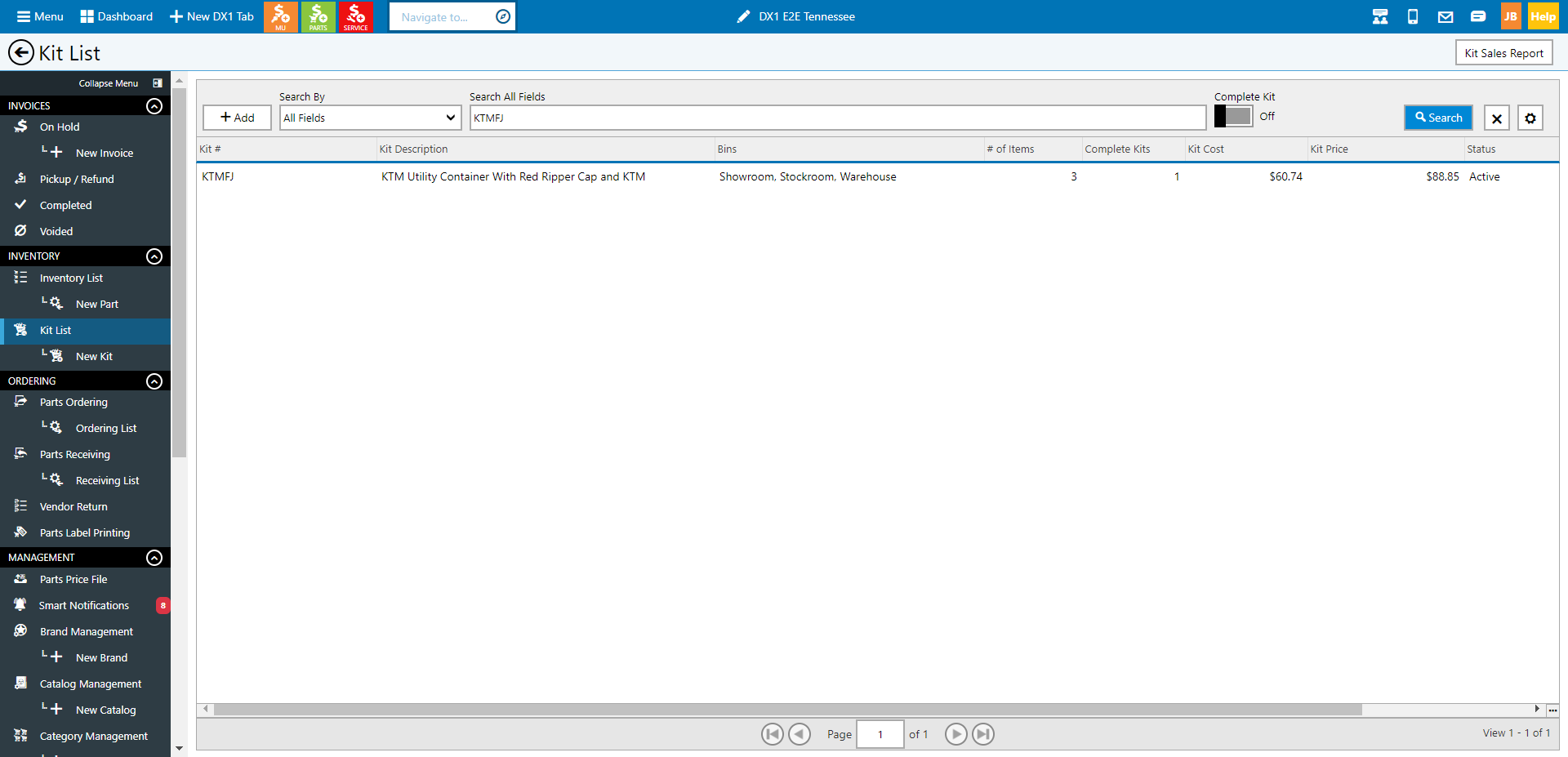Click the Help button
This screenshot has width=1568, height=757.
[x=1543, y=16]
